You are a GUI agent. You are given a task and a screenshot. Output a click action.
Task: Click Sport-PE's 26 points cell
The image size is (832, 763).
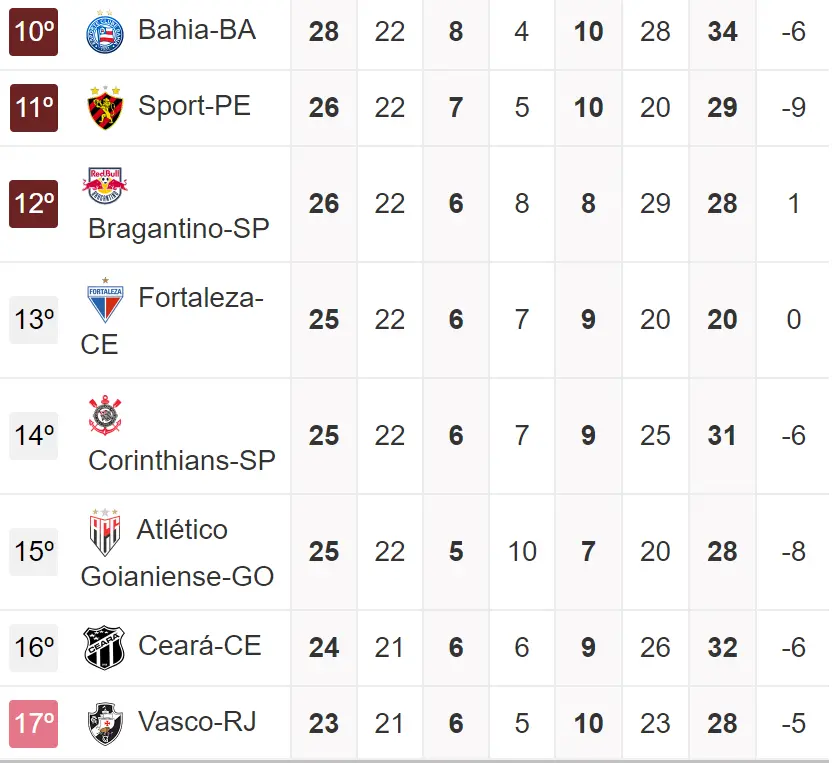click(x=324, y=107)
